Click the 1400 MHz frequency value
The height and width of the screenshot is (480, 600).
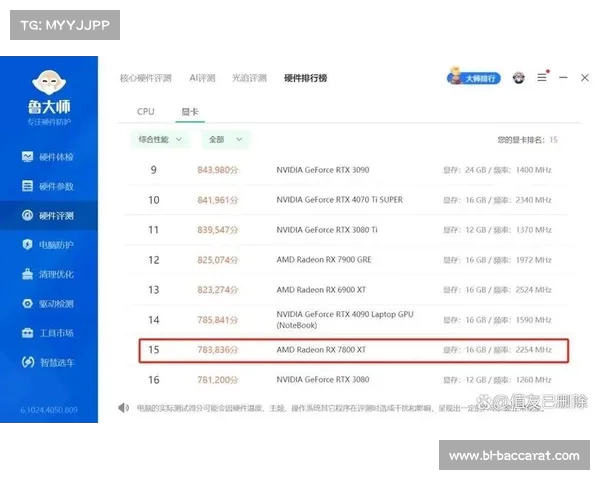coord(533,170)
